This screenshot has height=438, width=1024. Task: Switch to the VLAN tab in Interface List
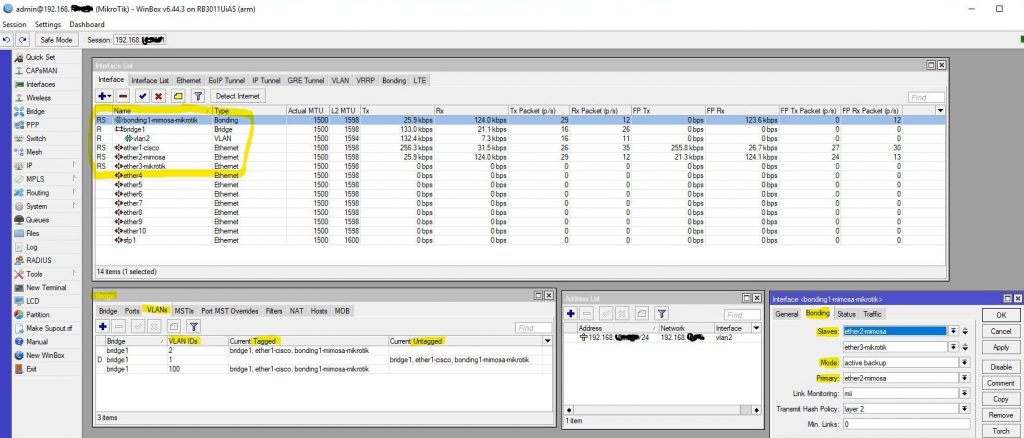point(340,80)
